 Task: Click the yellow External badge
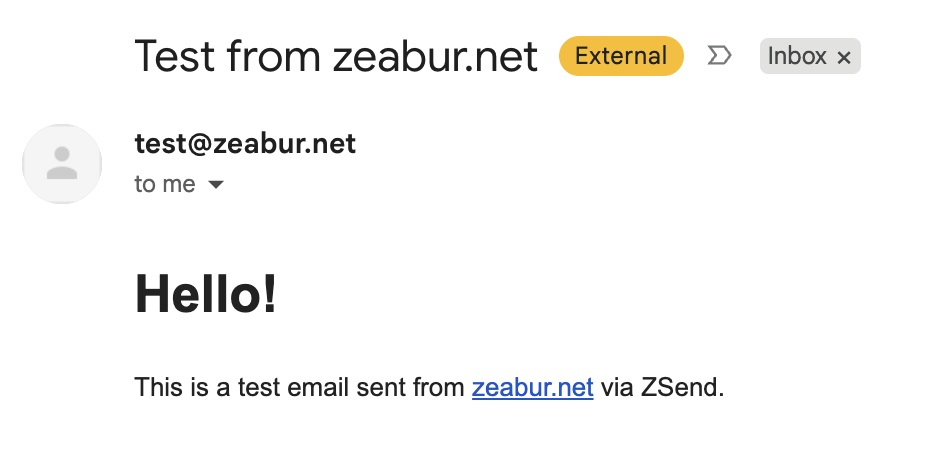coord(620,56)
